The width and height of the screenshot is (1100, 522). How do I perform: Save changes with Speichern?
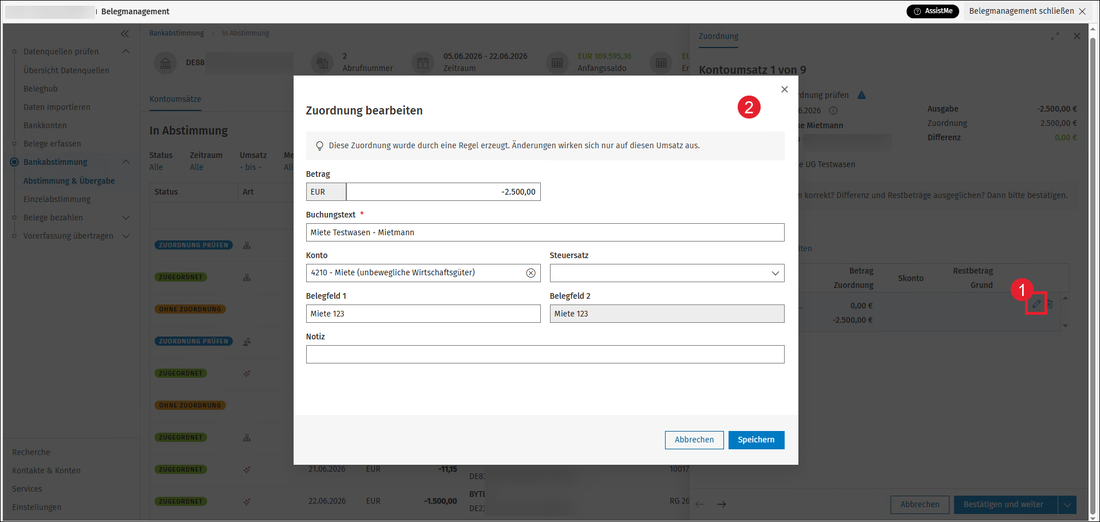tap(756, 440)
